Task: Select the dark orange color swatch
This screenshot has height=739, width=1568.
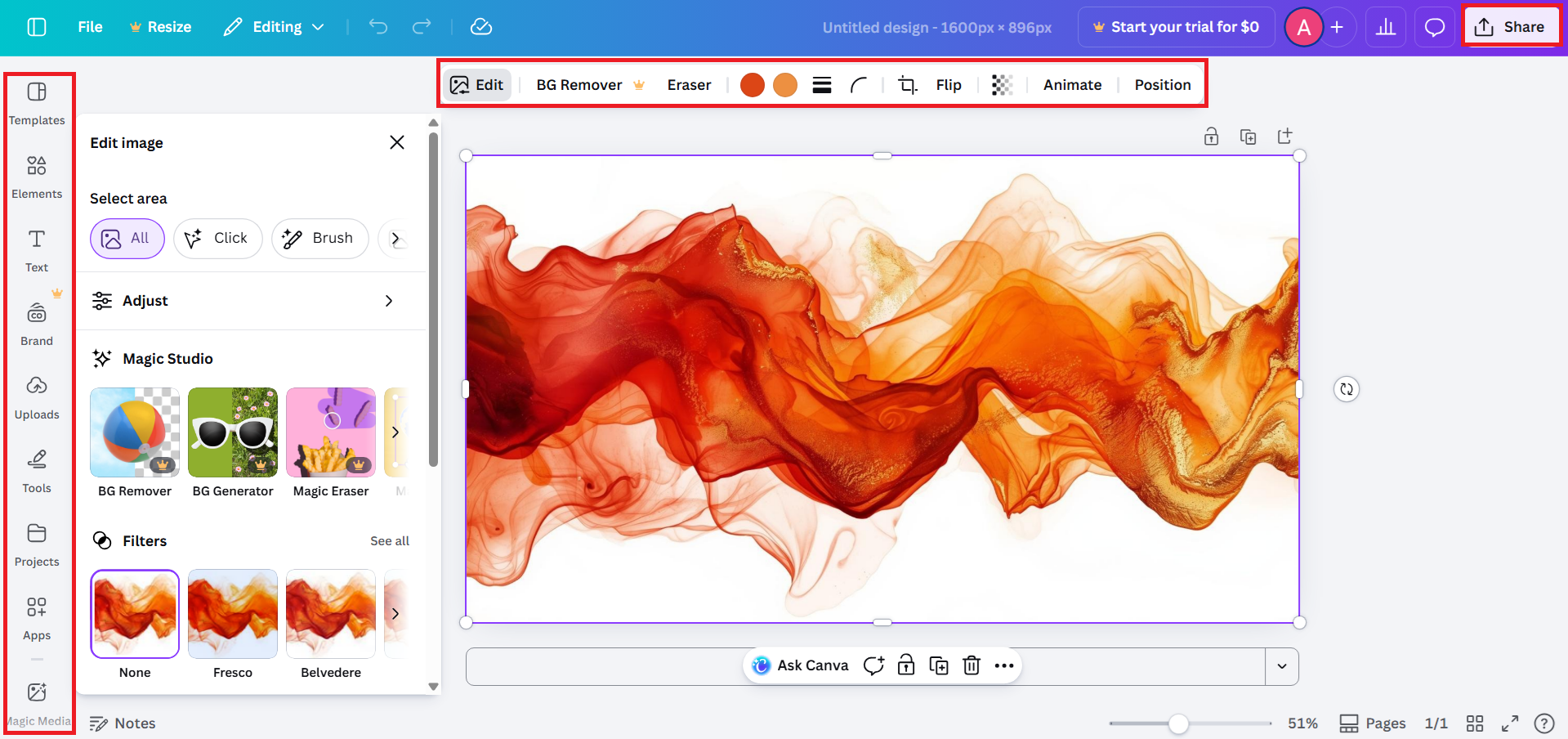Action: pyautogui.click(x=752, y=85)
